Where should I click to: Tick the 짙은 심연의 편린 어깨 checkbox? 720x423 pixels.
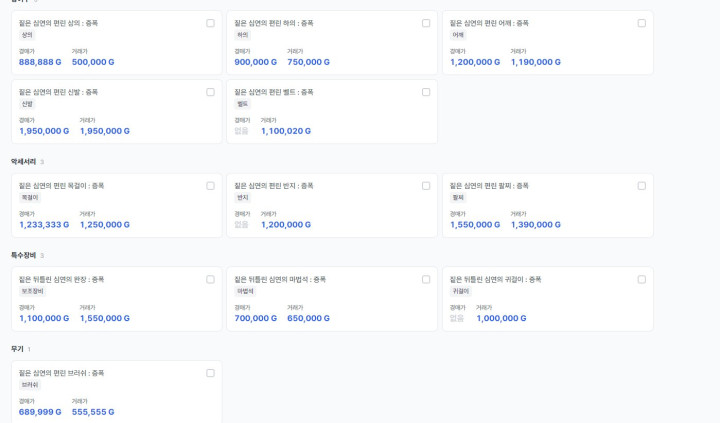click(x=642, y=23)
